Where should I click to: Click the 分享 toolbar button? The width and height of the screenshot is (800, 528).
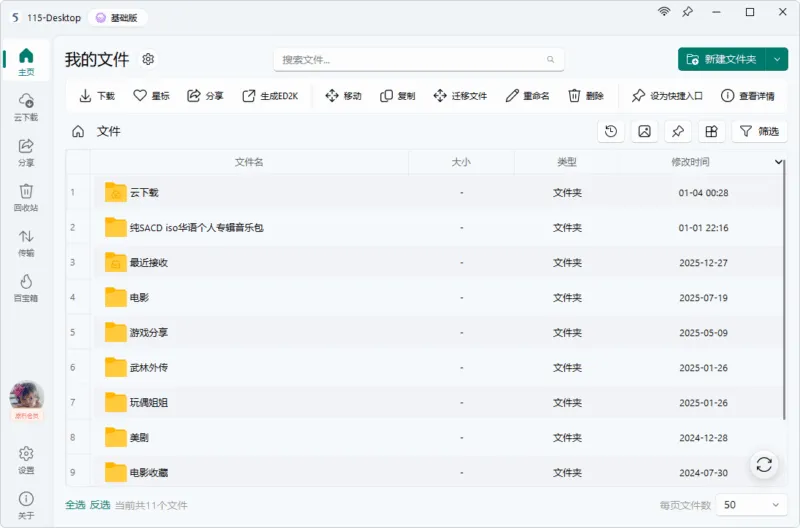[205, 95]
